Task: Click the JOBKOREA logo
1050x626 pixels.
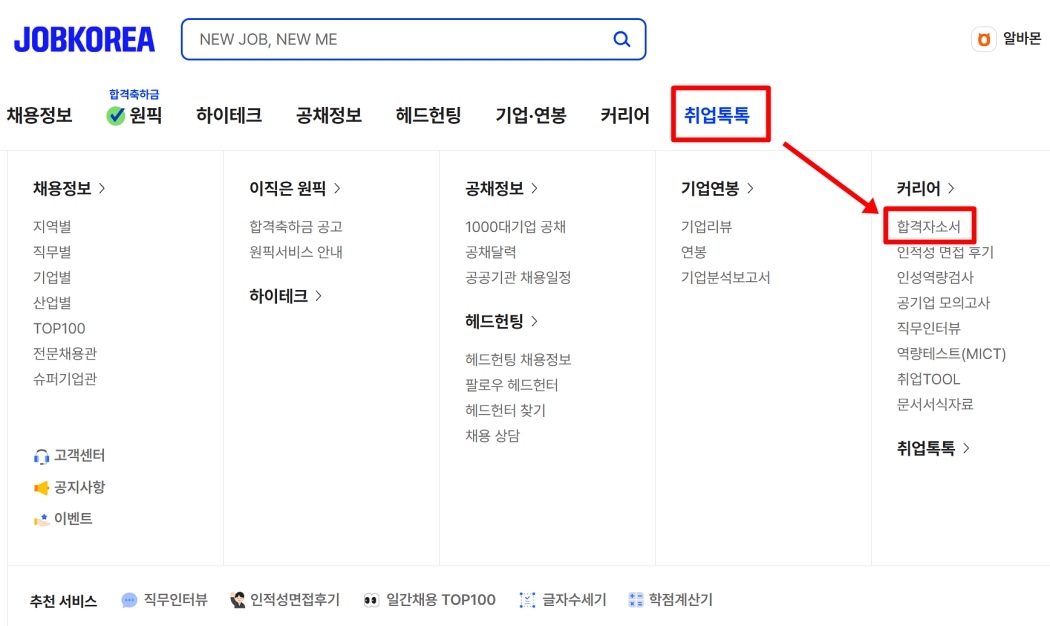Action: pos(84,40)
